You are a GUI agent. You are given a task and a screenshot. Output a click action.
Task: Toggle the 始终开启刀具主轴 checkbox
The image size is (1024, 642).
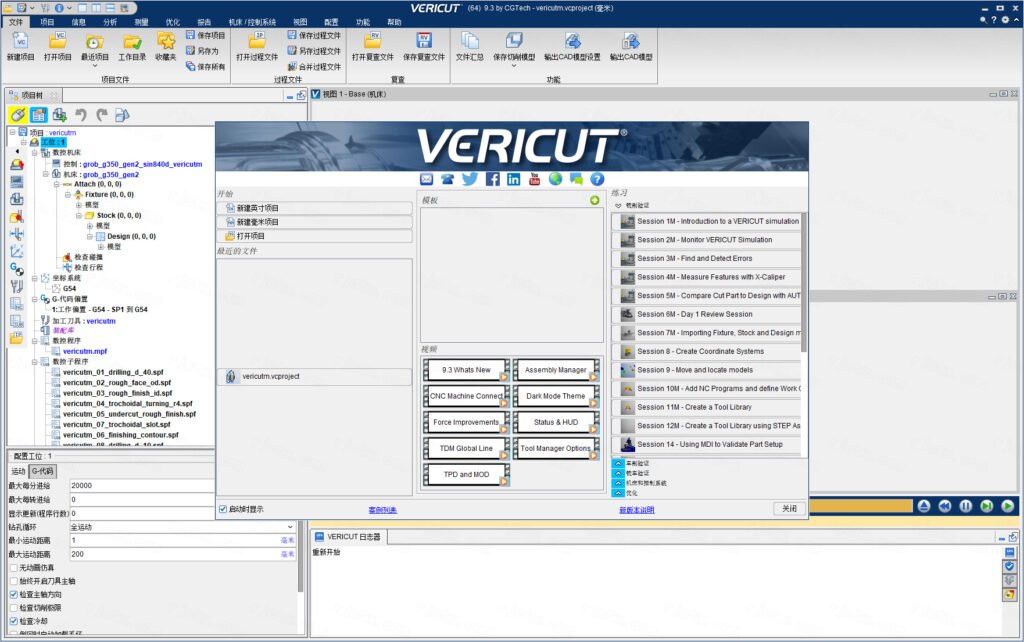(x=14, y=581)
